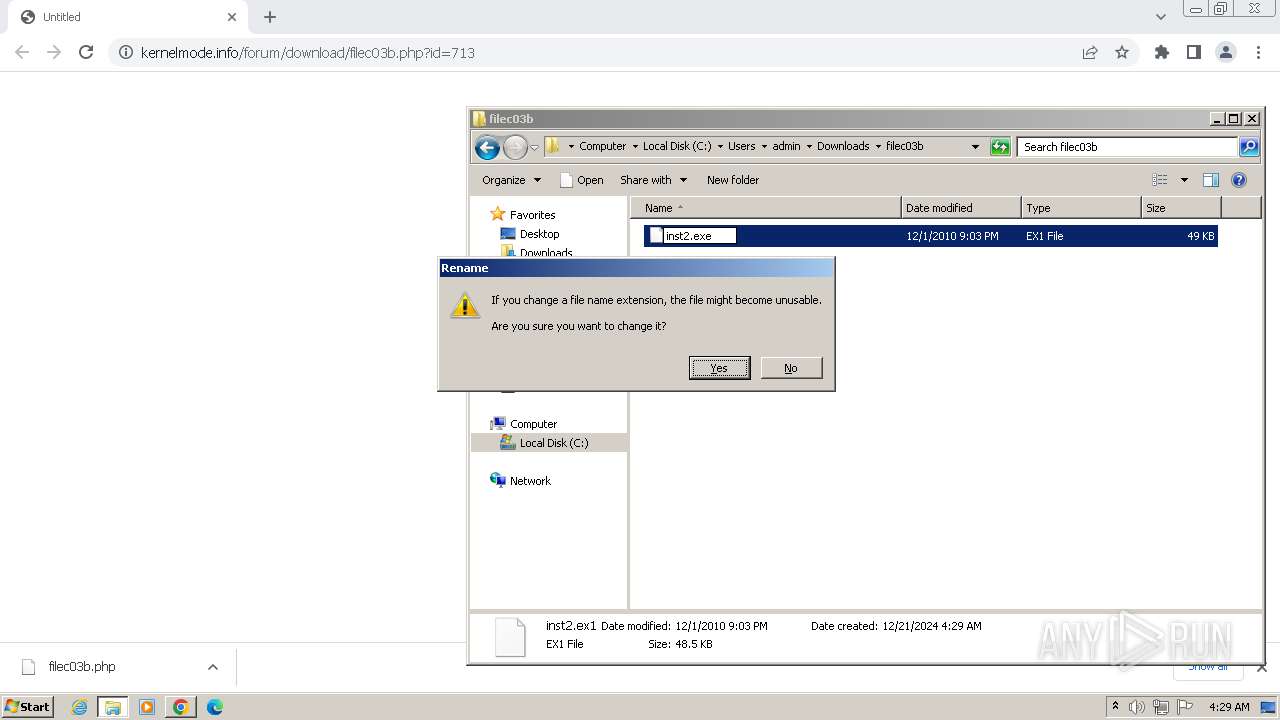Select the Untitled browser tab
The height and width of the screenshot is (720, 1280).
[127, 17]
